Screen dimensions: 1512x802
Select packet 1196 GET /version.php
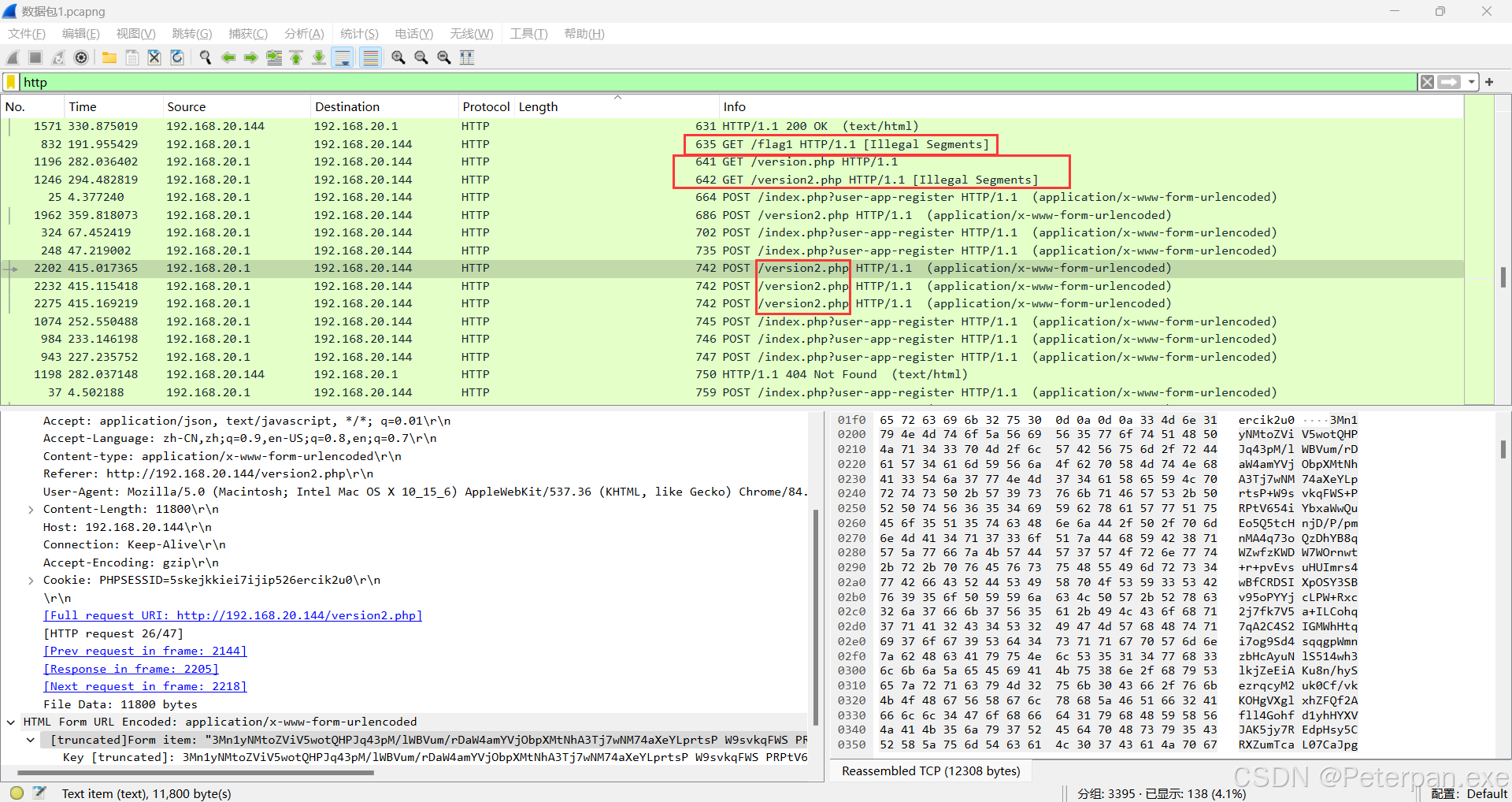[732, 162]
